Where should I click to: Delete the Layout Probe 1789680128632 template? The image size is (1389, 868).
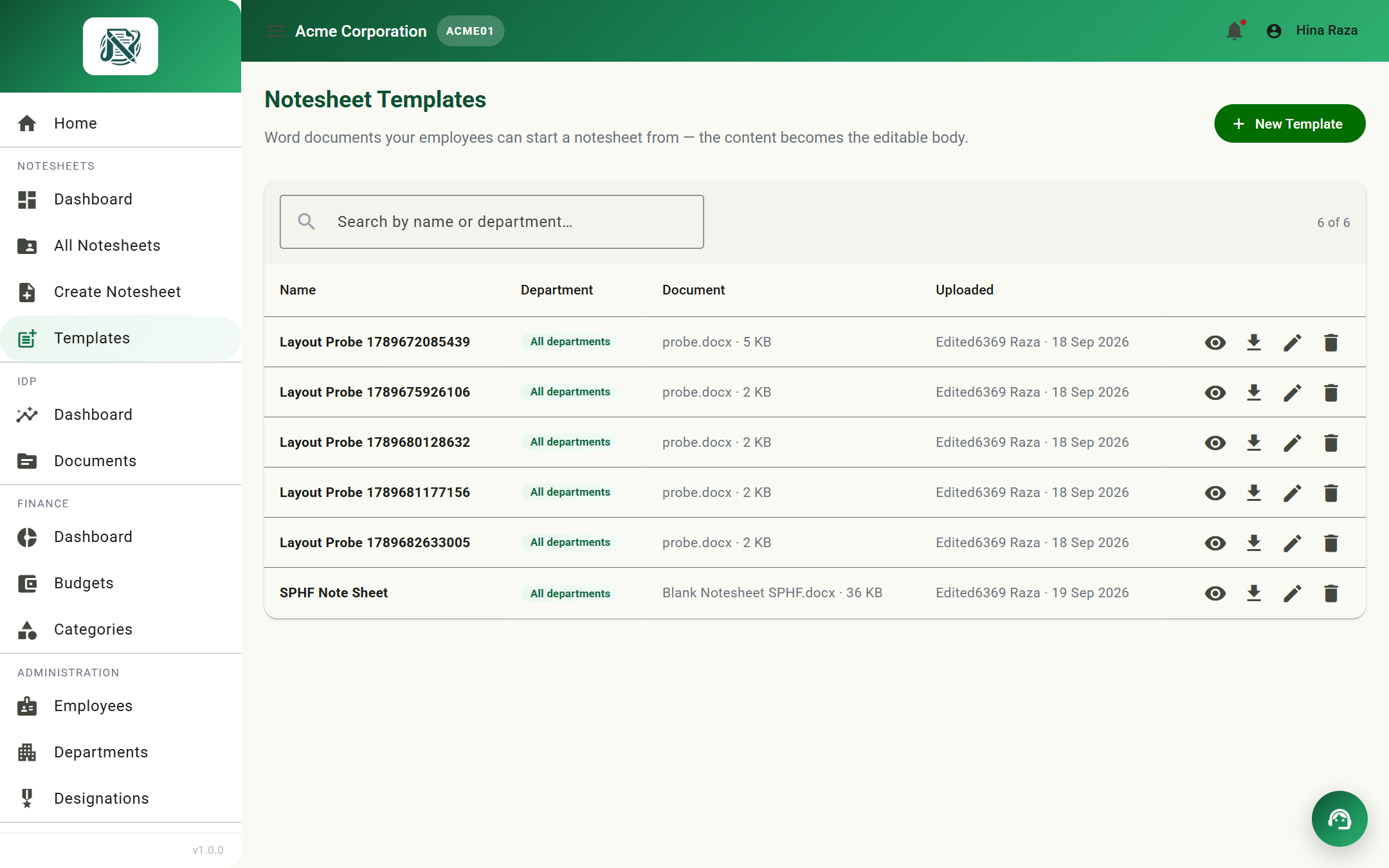[x=1330, y=442]
